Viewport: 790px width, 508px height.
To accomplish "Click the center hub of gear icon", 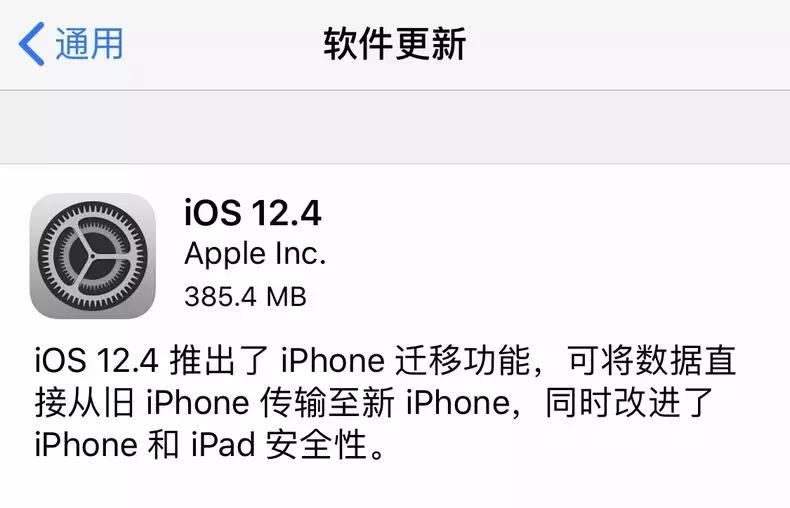I will (x=93, y=256).
